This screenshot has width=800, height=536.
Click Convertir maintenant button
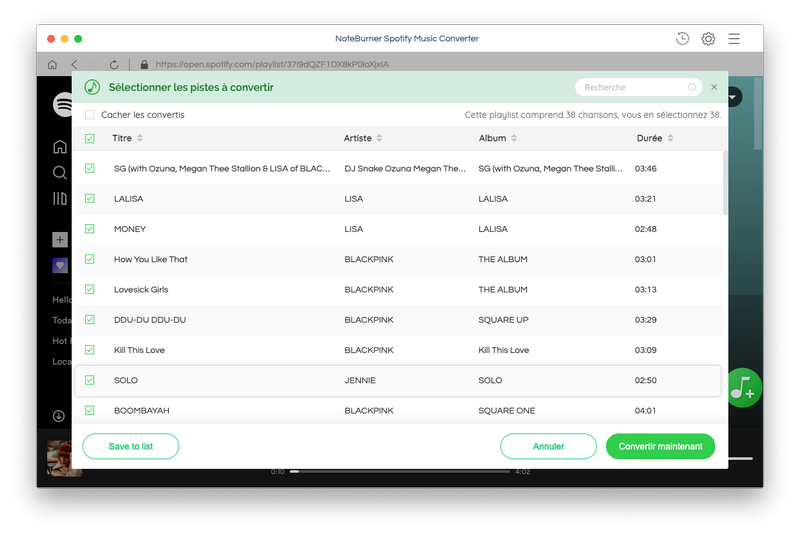[661, 446]
